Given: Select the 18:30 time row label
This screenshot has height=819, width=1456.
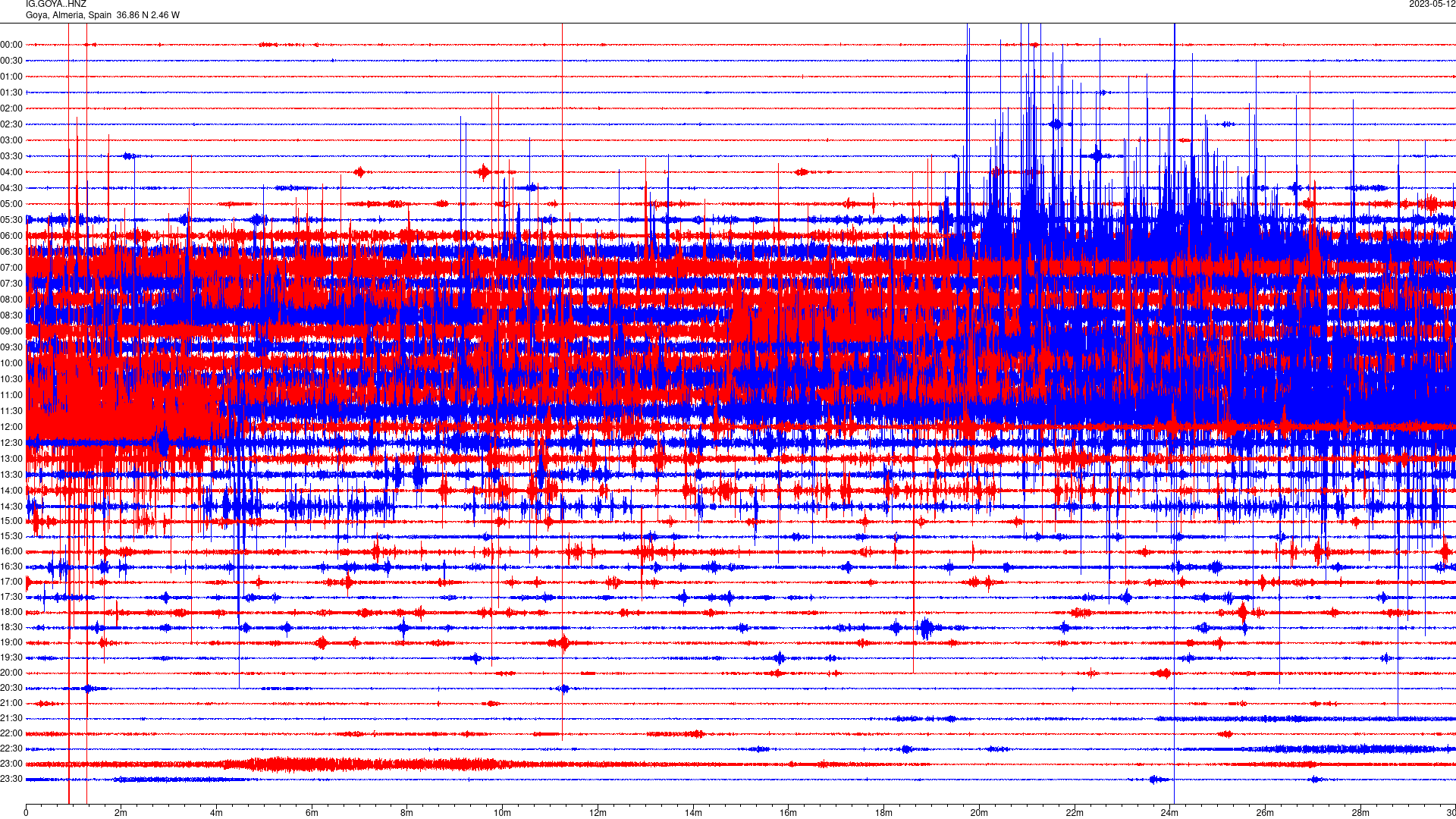Looking at the screenshot, I should click(11, 627).
